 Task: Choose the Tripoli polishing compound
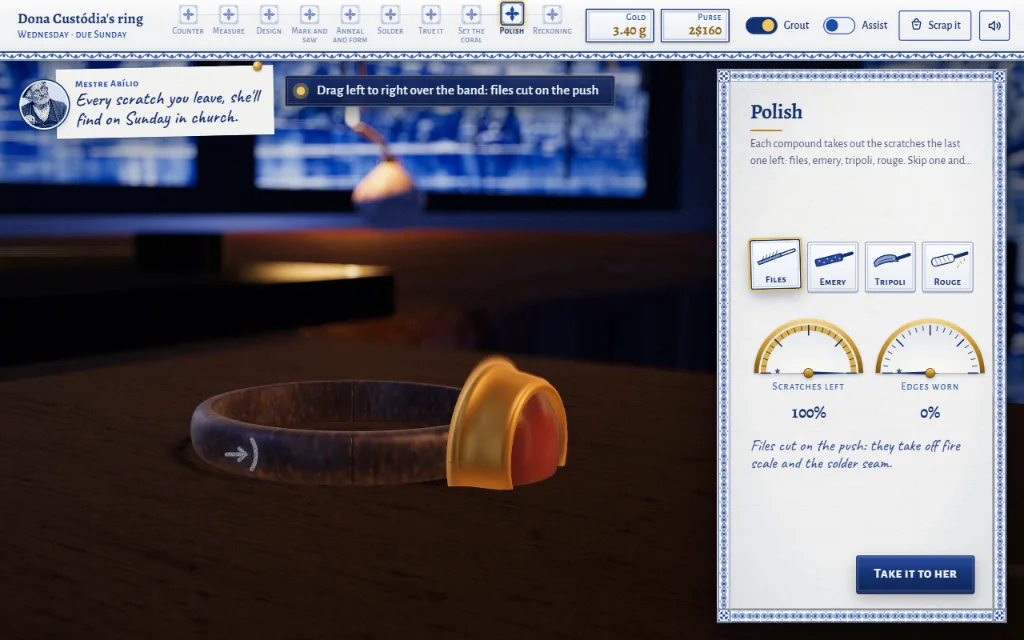pyautogui.click(x=890, y=266)
